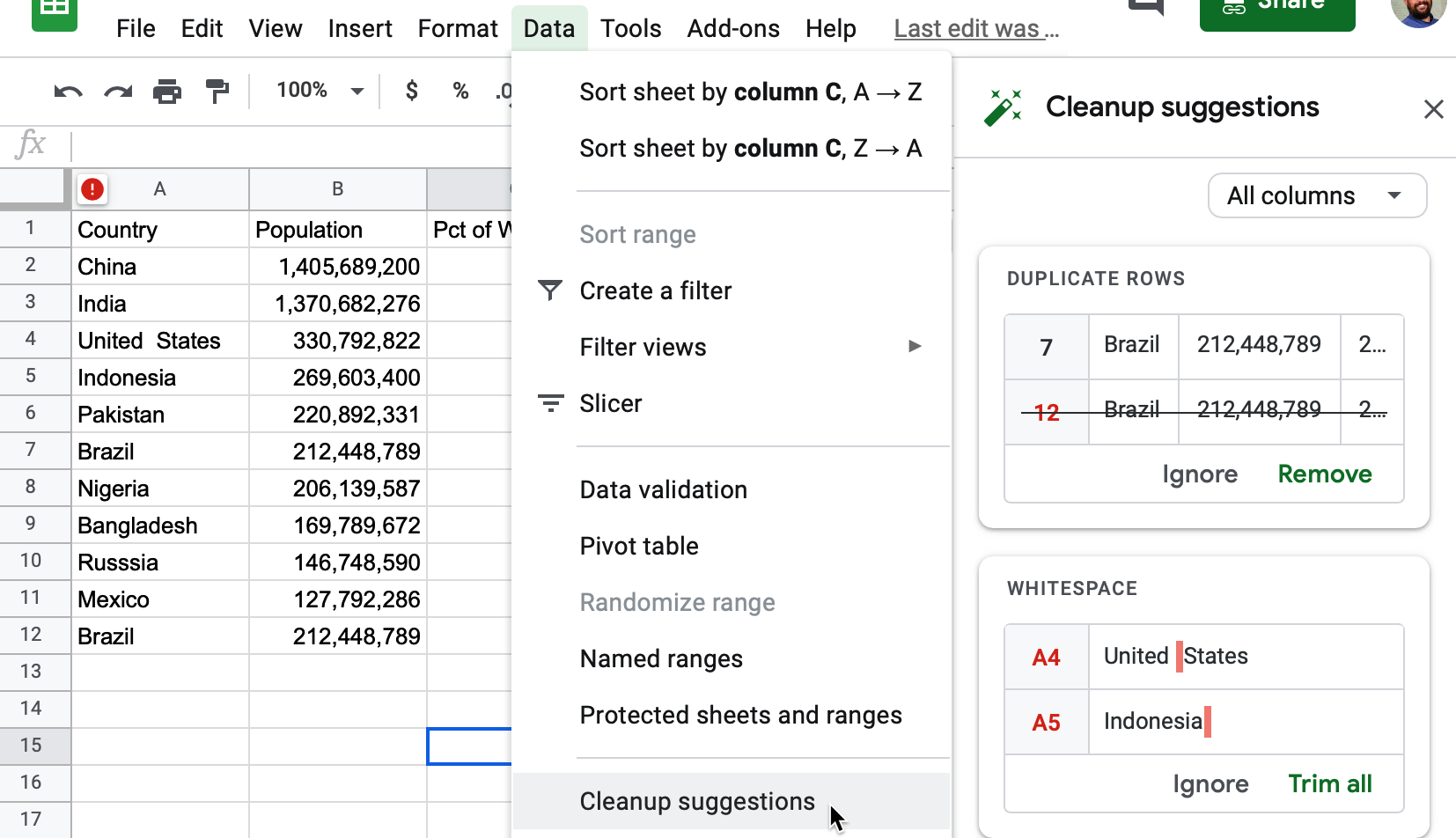
Task: Choose Pivot table from Data menu
Action: (639, 546)
